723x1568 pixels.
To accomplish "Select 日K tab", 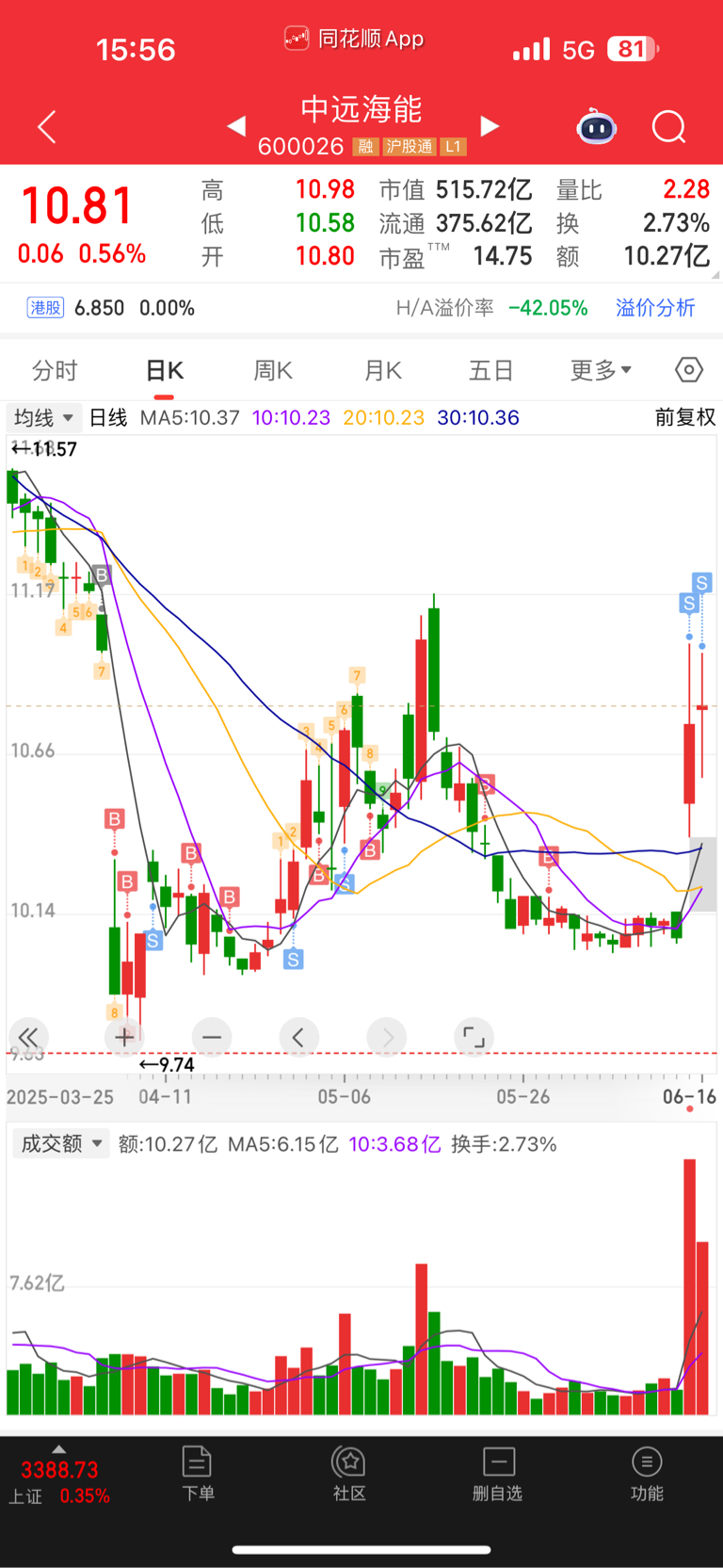I will pos(164,370).
